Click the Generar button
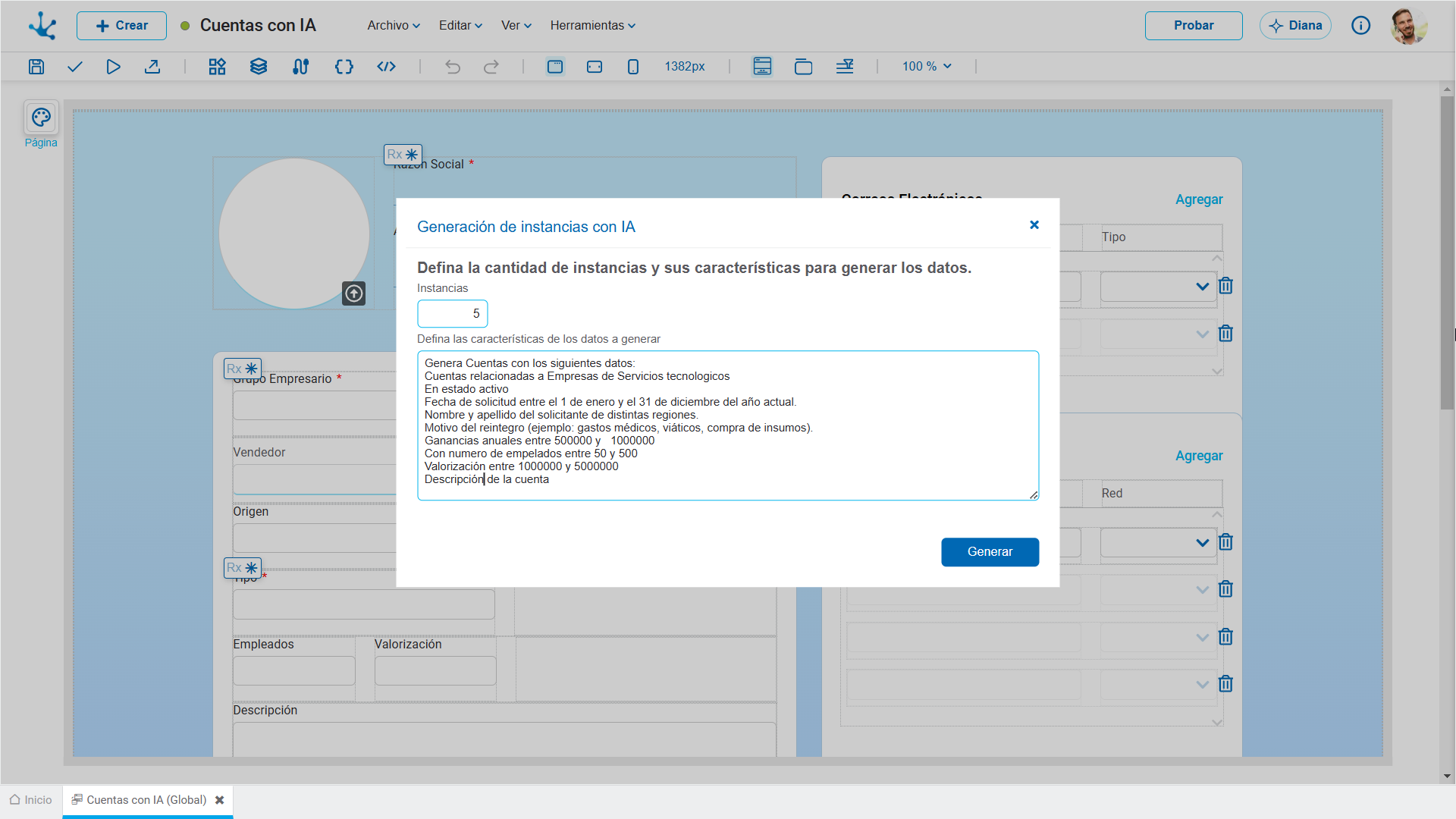The image size is (1456, 819). point(990,552)
